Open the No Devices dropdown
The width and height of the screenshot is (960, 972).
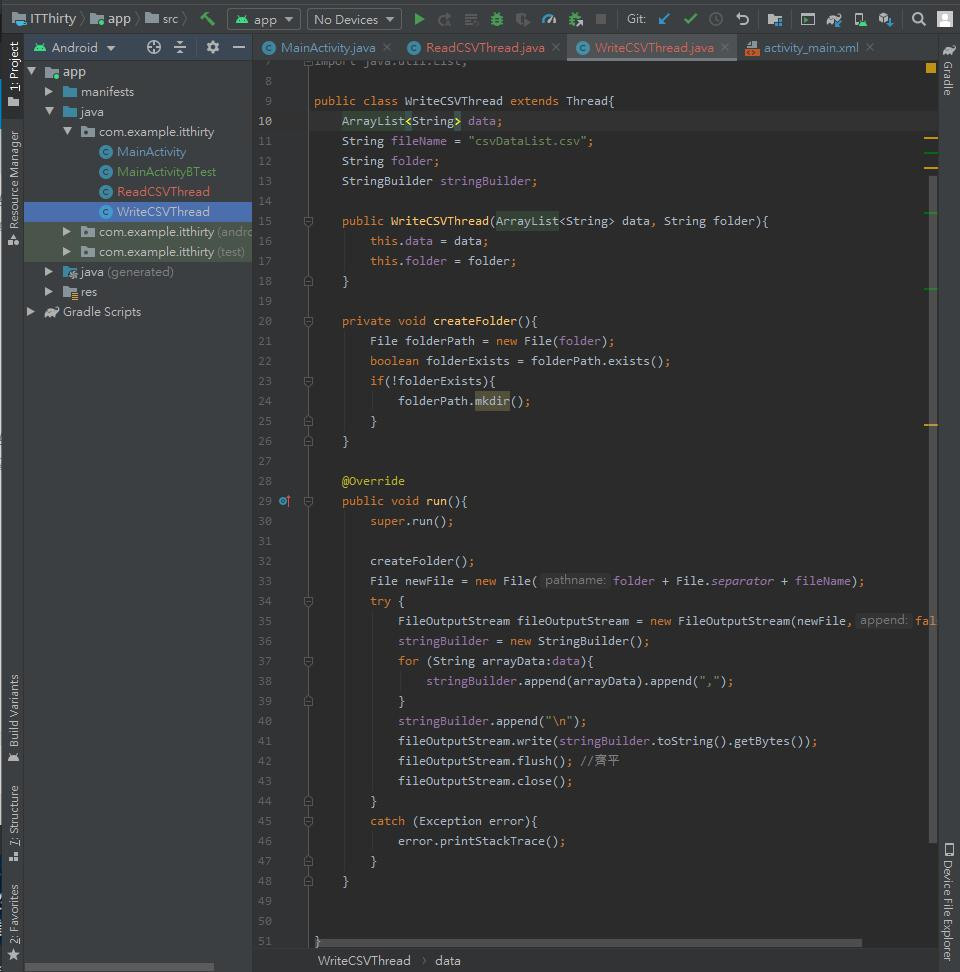[355, 19]
